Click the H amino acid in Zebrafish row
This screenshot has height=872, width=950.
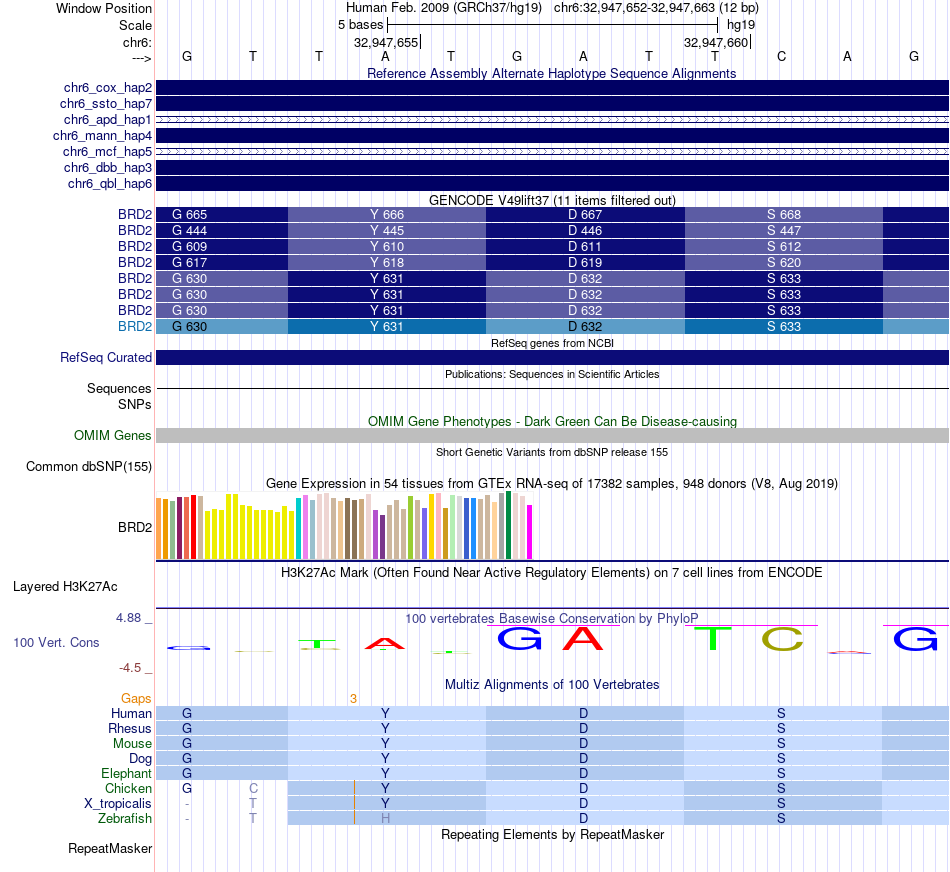tap(385, 819)
